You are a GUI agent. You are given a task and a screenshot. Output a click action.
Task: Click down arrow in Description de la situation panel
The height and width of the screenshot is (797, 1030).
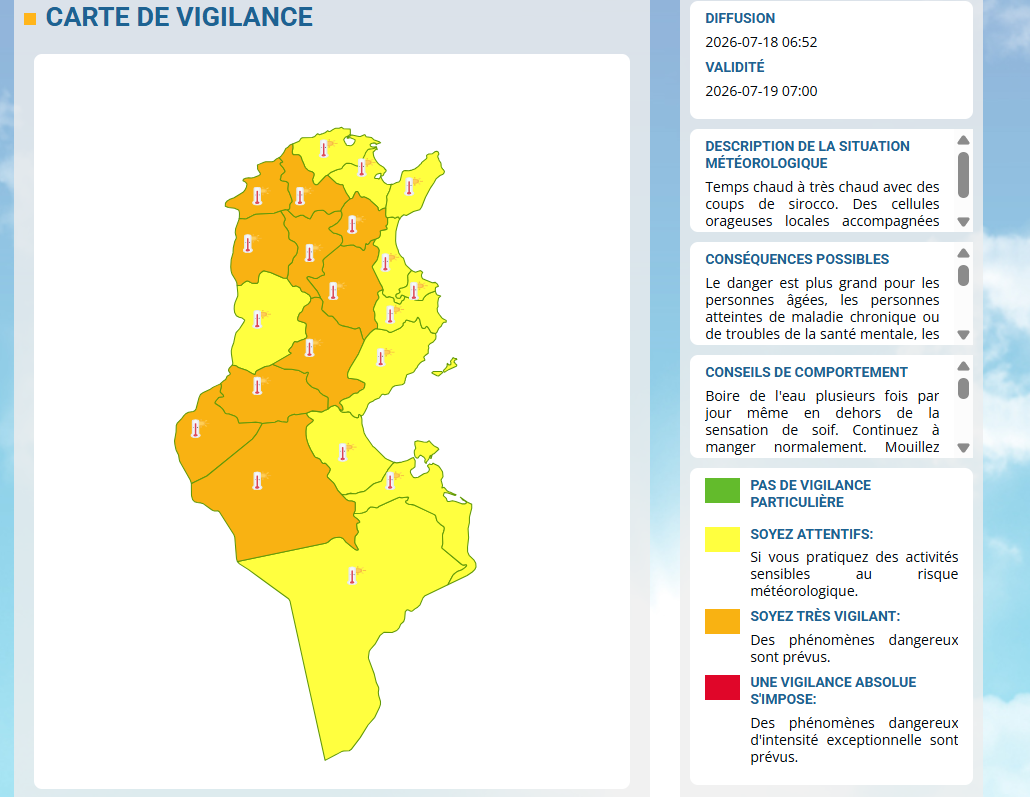point(963,222)
